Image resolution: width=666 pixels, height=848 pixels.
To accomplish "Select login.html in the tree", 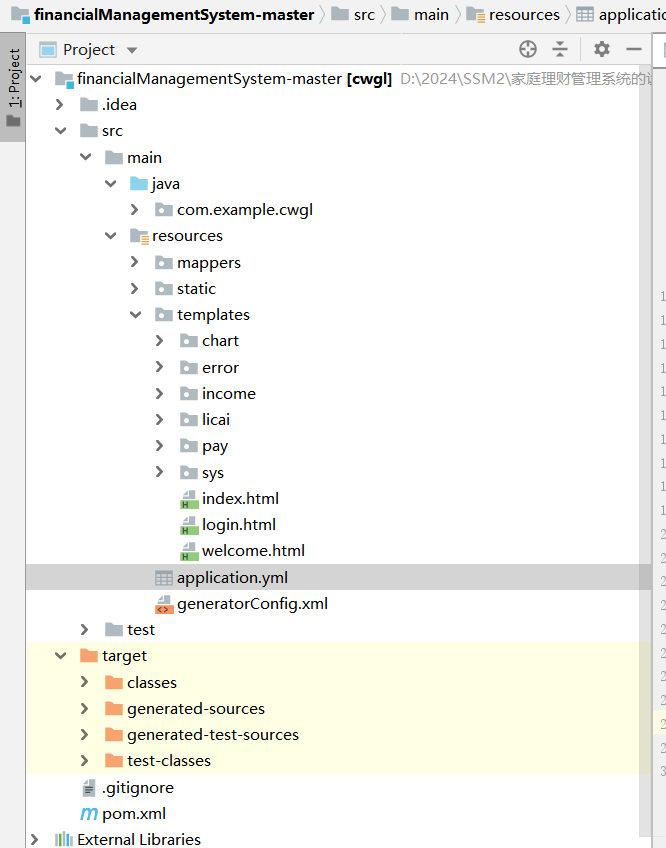I will [238, 525].
